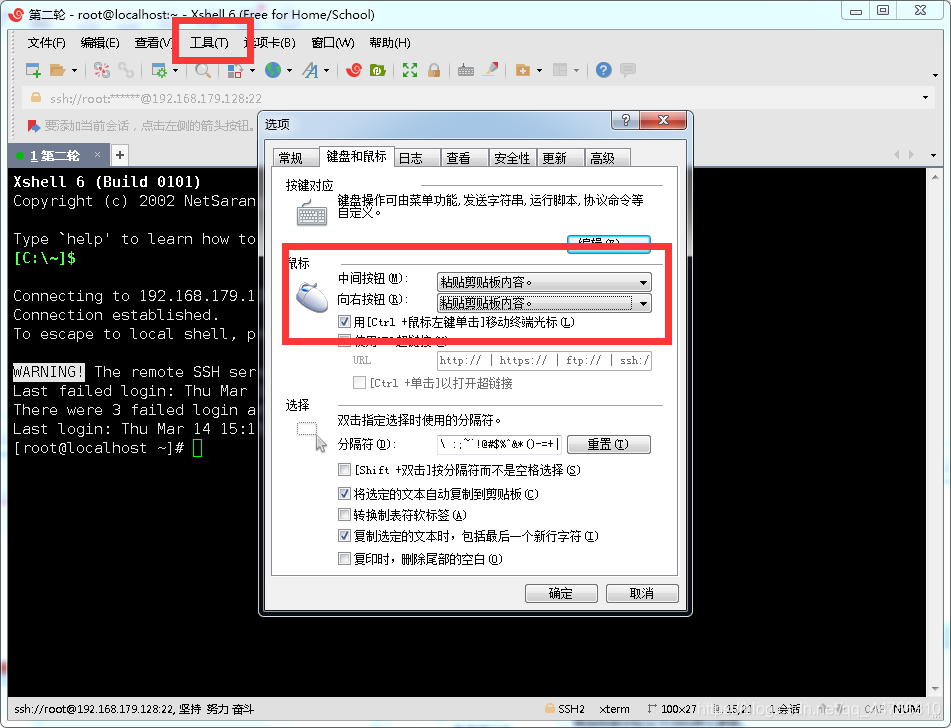951x728 pixels.
Task: Enable Shift+双击 按分隔符选择 checkbox
Action: pyautogui.click(x=344, y=470)
